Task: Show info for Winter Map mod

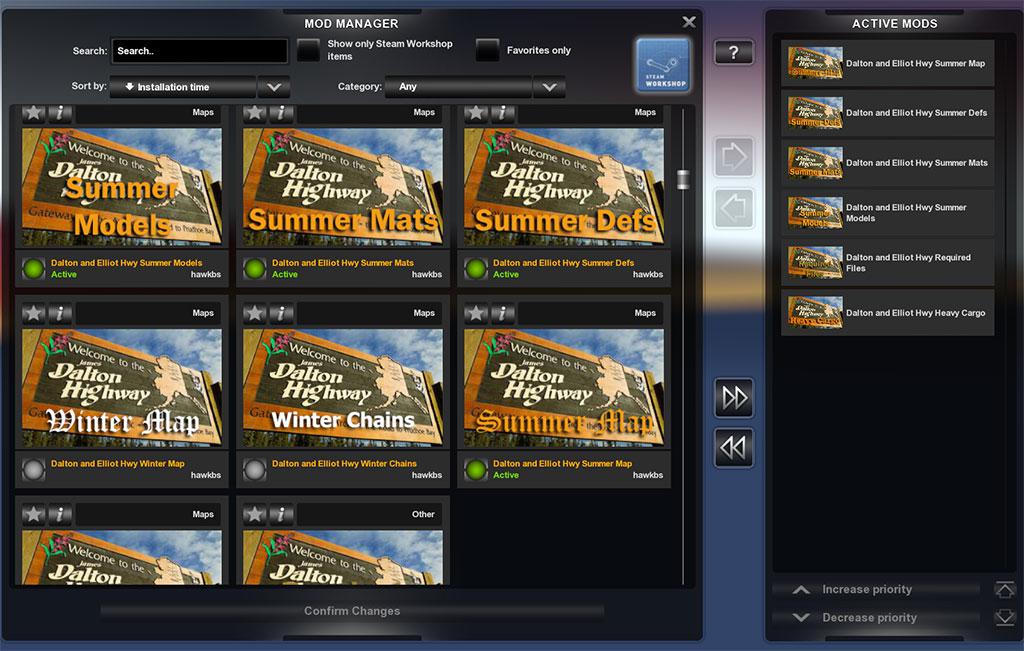Action: pos(59,313)
